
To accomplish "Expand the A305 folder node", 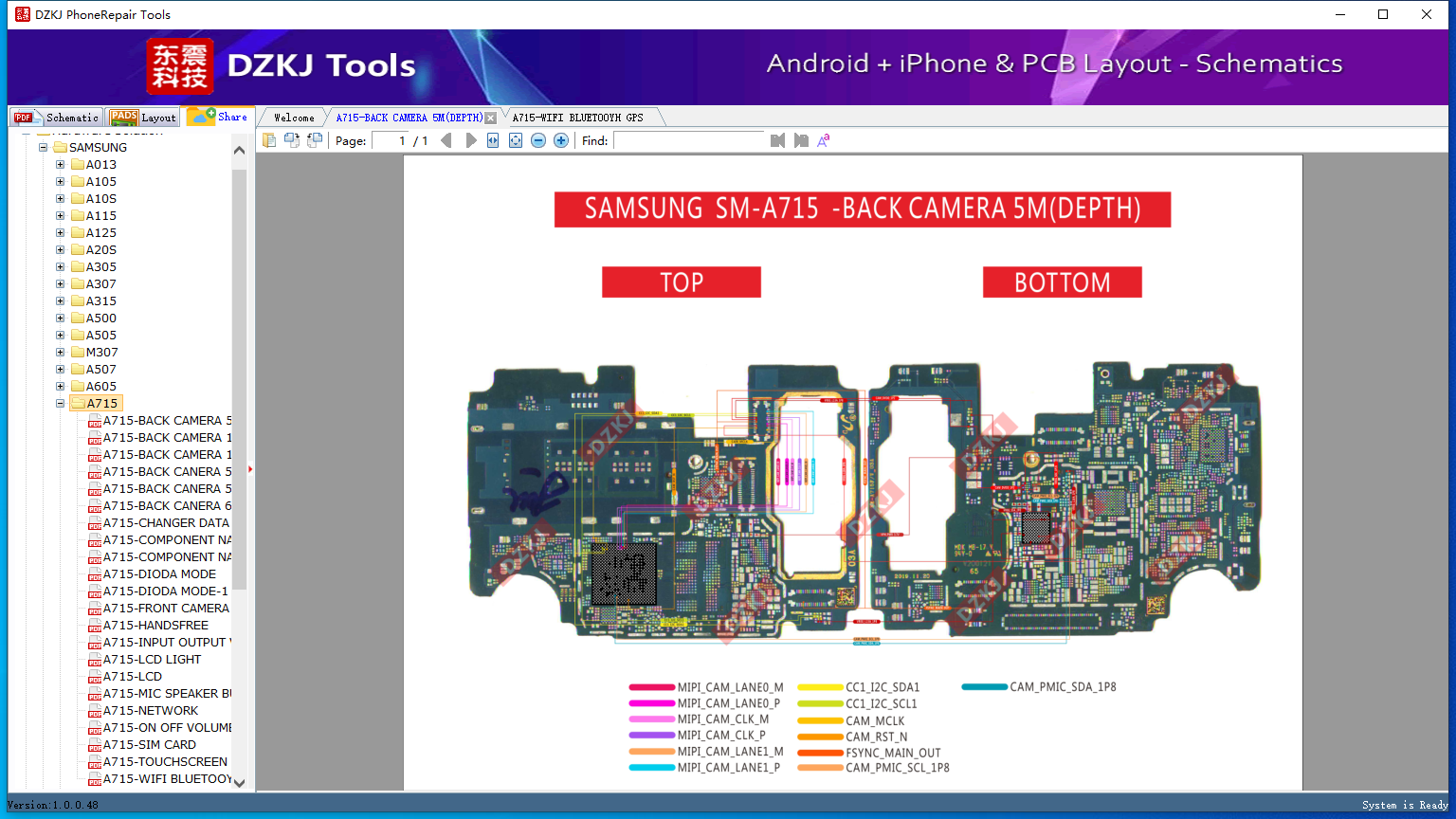I will (61, 267).
